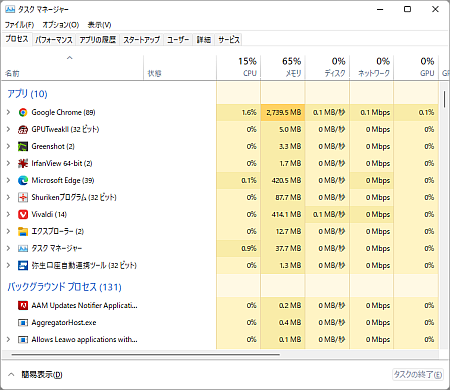Click the バックグラウンド プロセス (131) heading

coord(64,287)
